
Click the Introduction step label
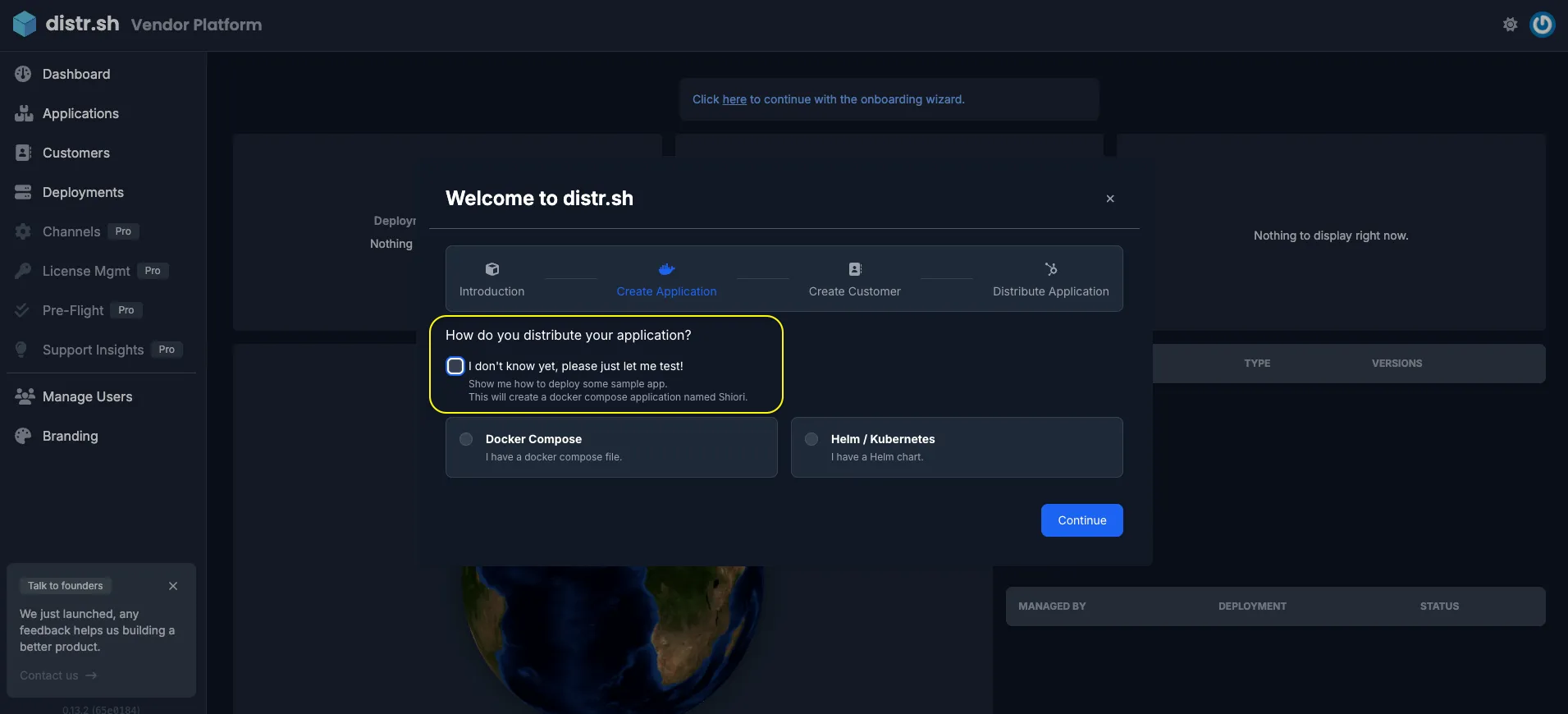(x=491, y=291)
